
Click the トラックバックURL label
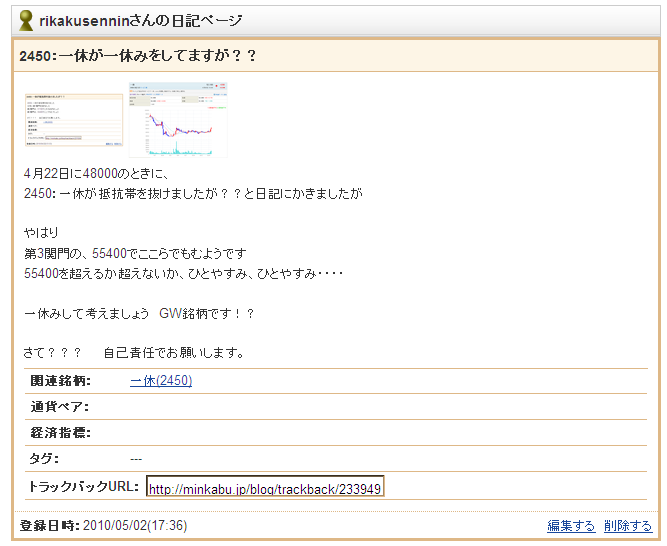click(82, 486)
